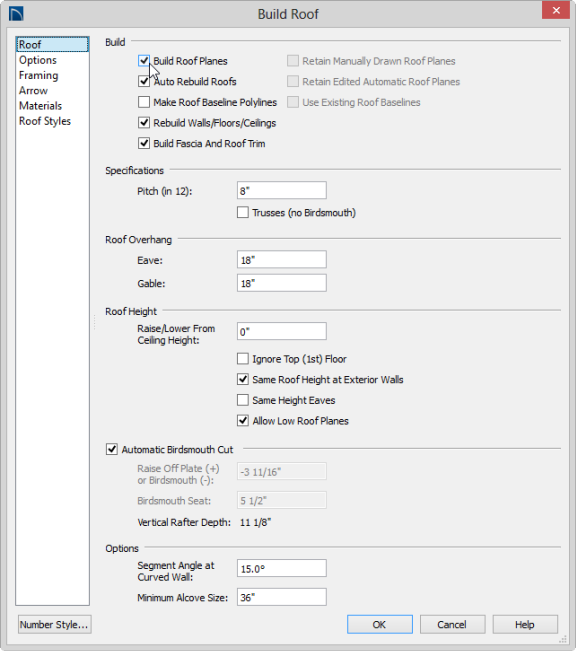Click the Segment Angle at Curved Wall field
Screen dimensions: 576x651
click(282, 568)
